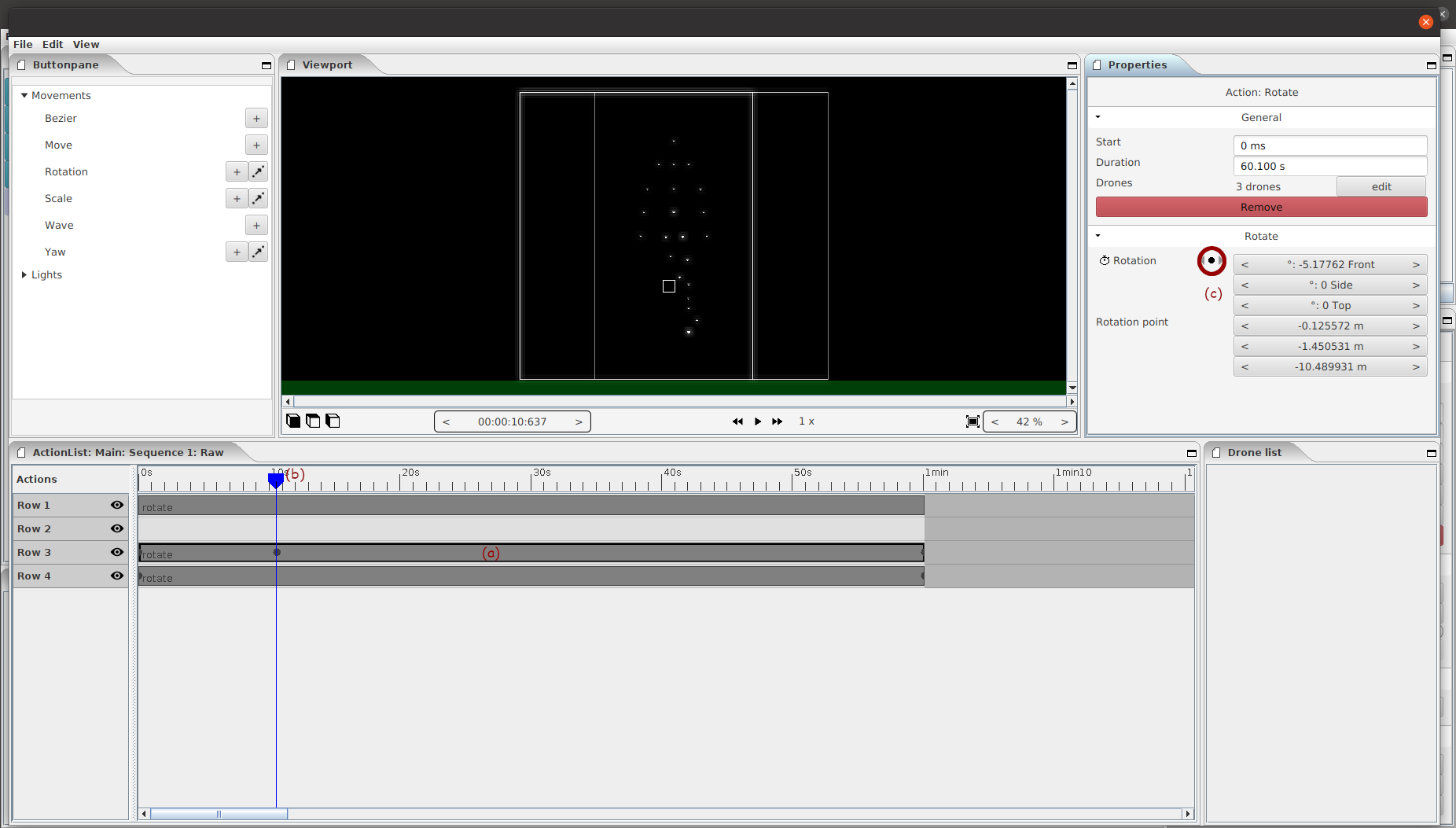
Task: Toggle visibility of Row 3
Action: click(x=117, y=552)
